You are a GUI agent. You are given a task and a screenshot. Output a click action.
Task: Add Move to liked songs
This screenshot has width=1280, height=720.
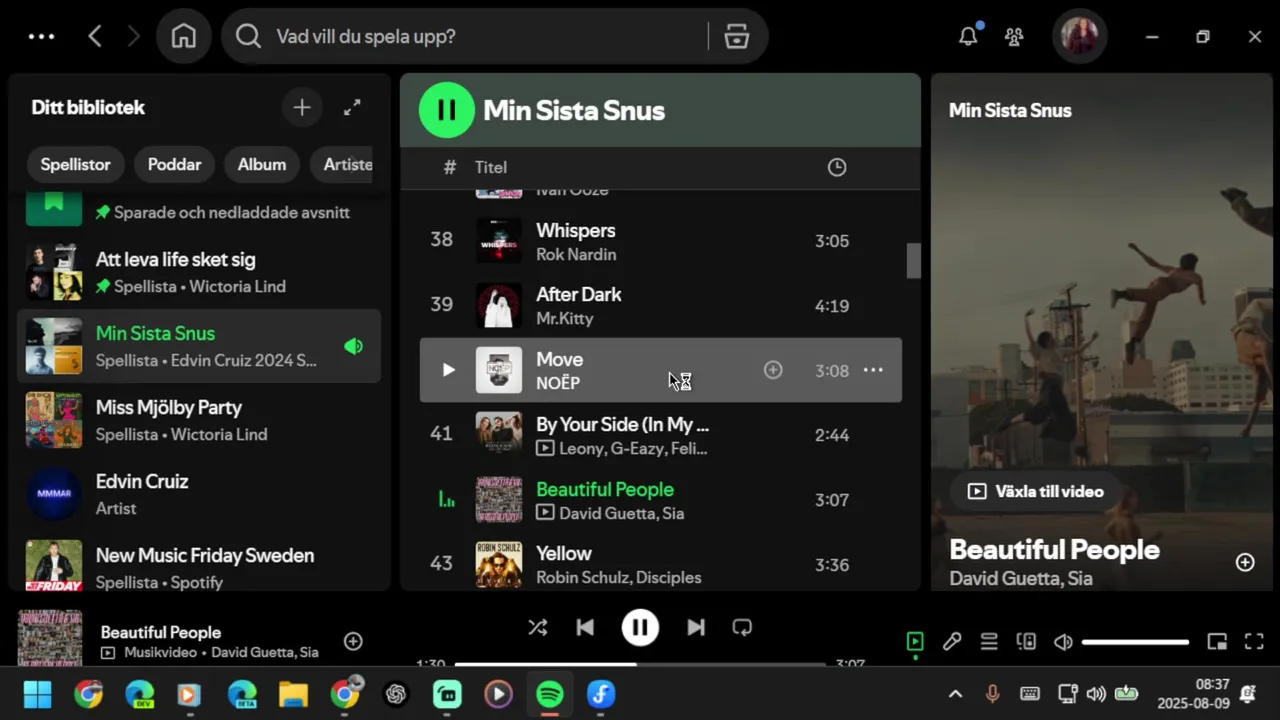coord(773,370)
